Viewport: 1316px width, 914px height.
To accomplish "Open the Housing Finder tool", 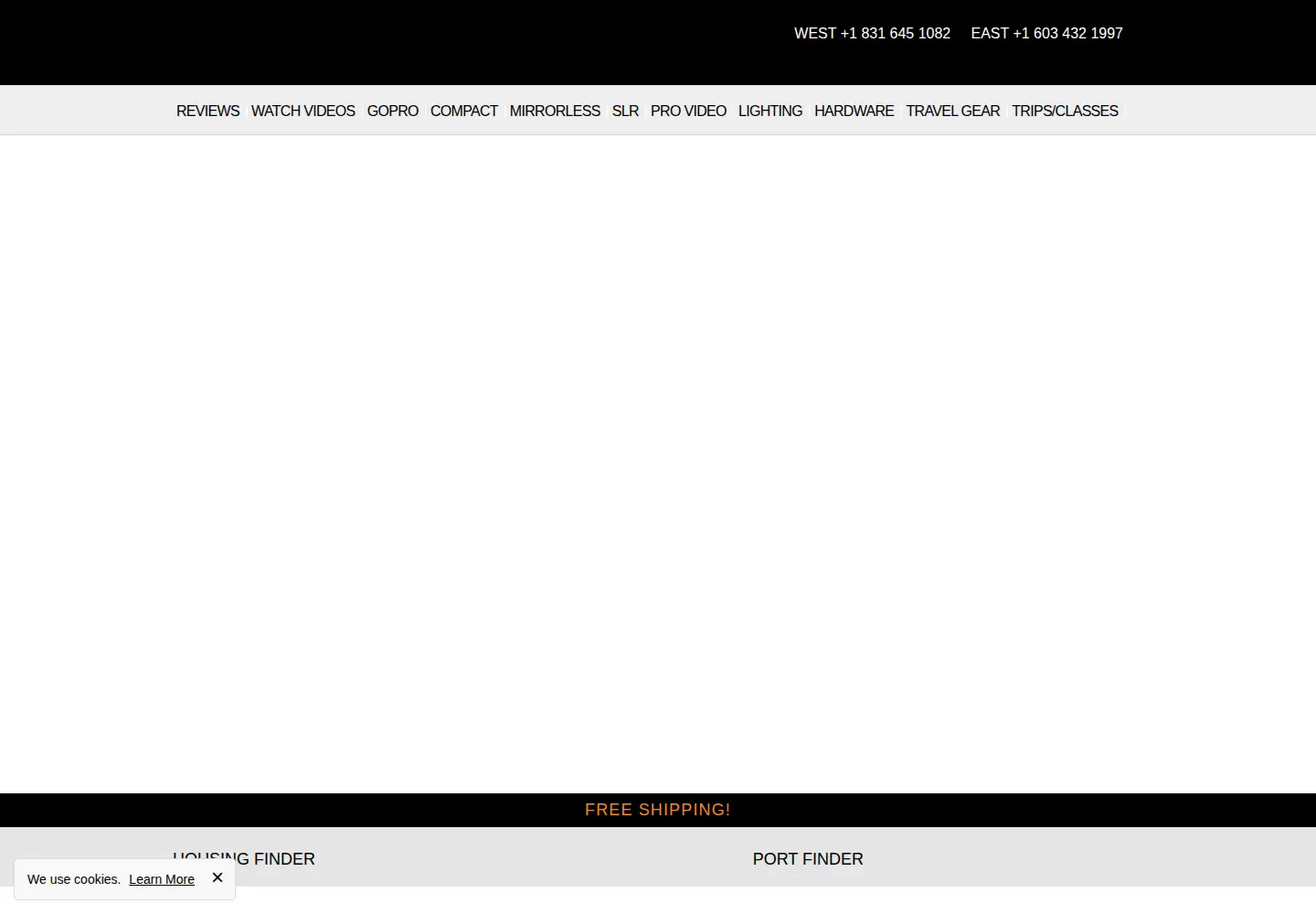I will (244, 859).
